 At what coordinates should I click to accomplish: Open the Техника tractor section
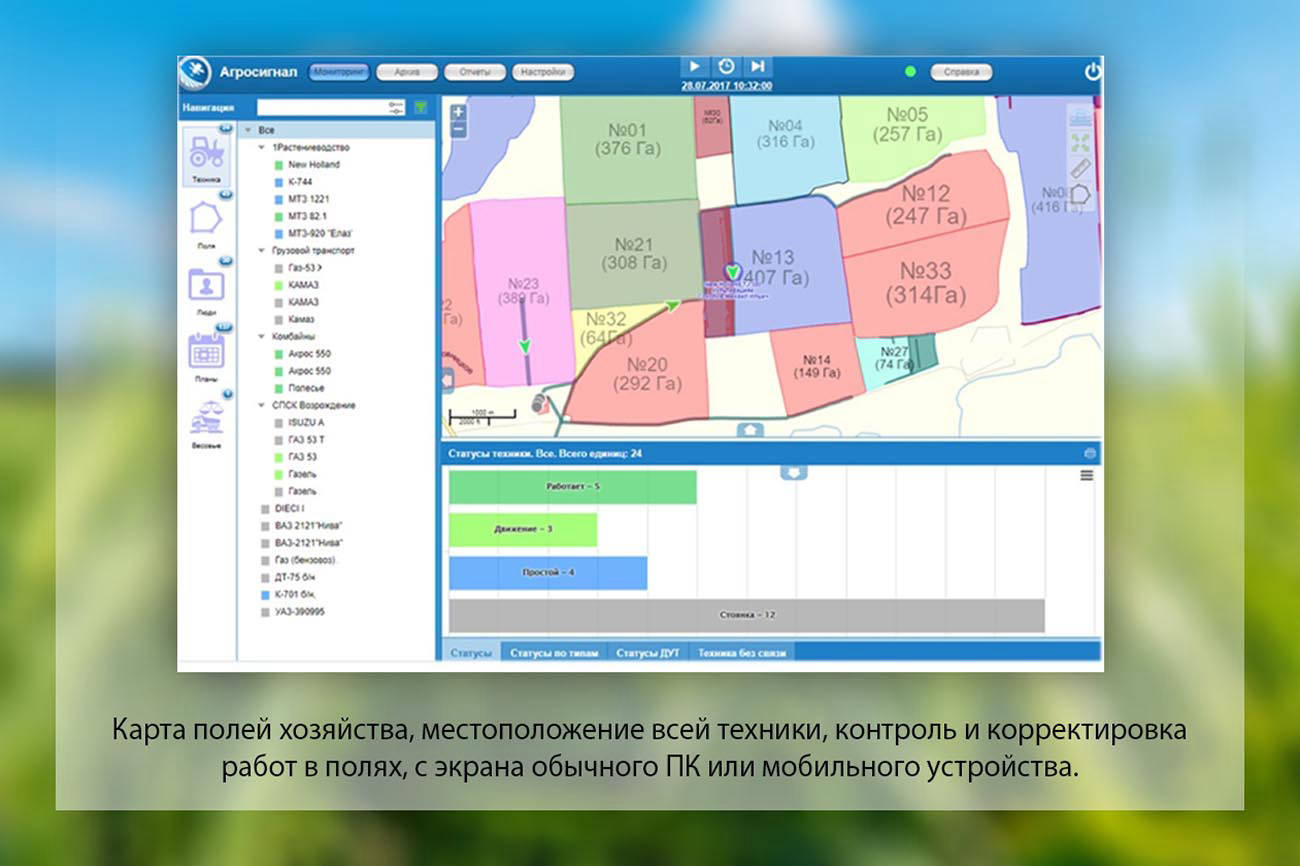coord(207,154)
